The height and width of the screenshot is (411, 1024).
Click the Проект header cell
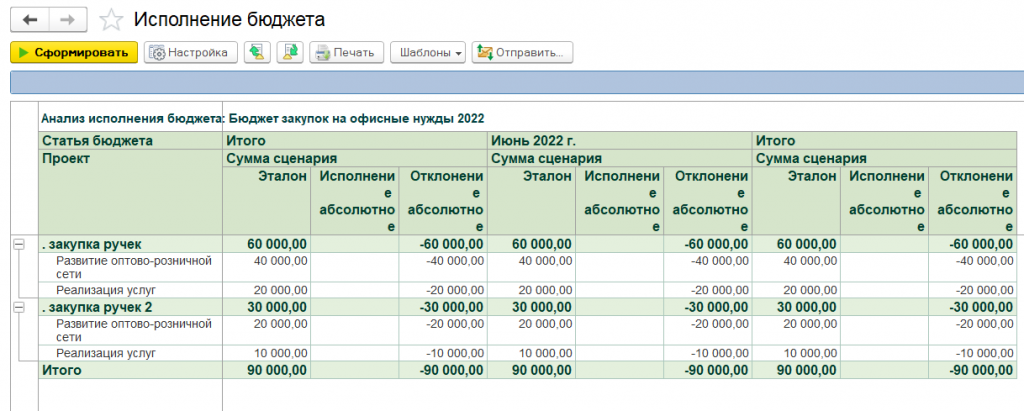click(66, 158)
